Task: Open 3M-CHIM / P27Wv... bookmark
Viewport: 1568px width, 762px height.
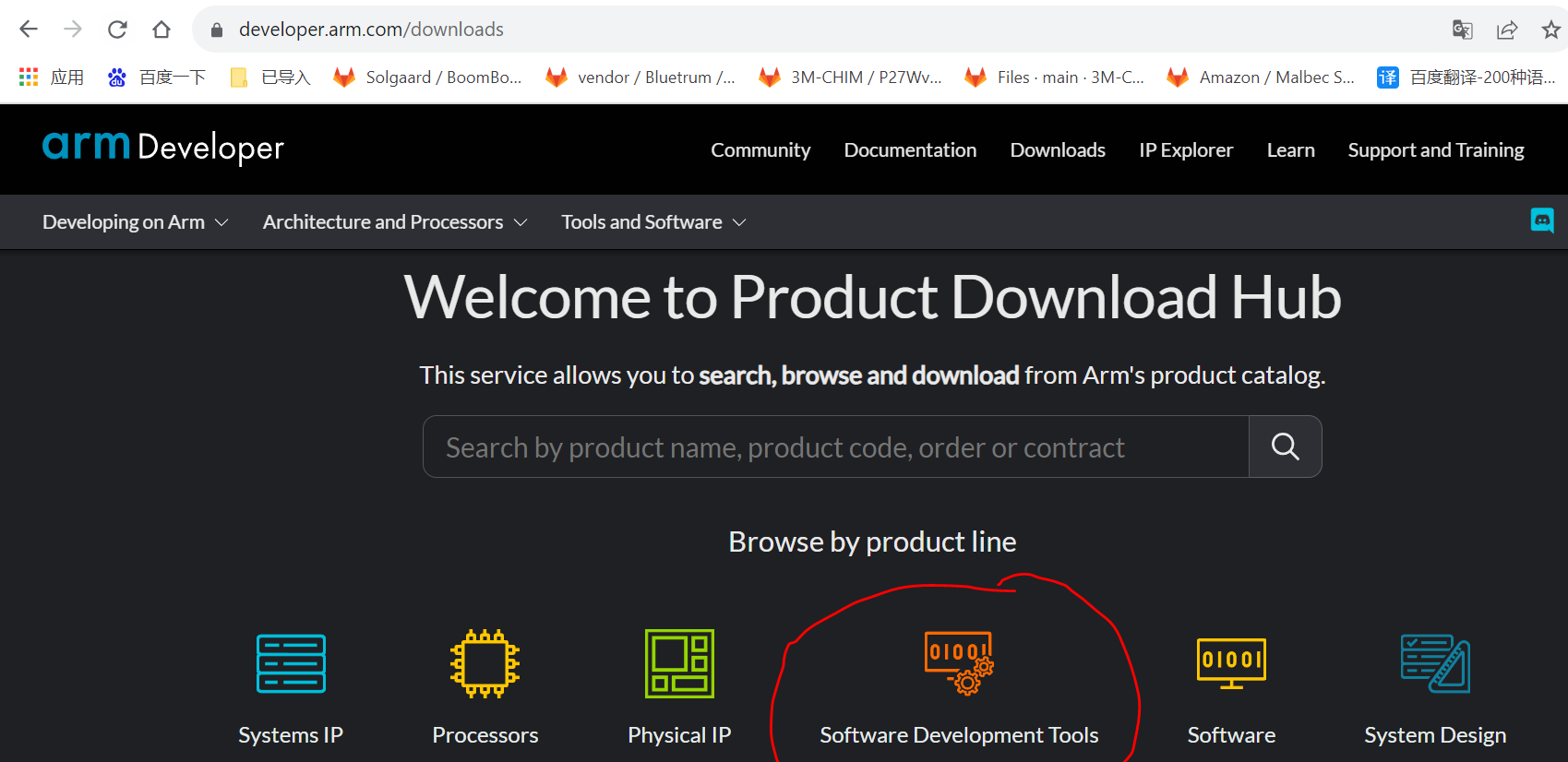Action: pos(850,77)
